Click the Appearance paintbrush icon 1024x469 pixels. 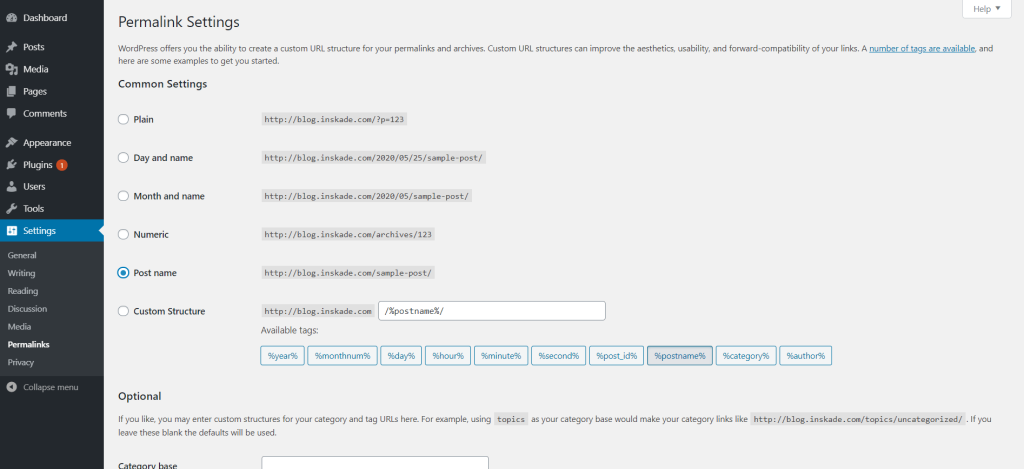pos(11,142)
